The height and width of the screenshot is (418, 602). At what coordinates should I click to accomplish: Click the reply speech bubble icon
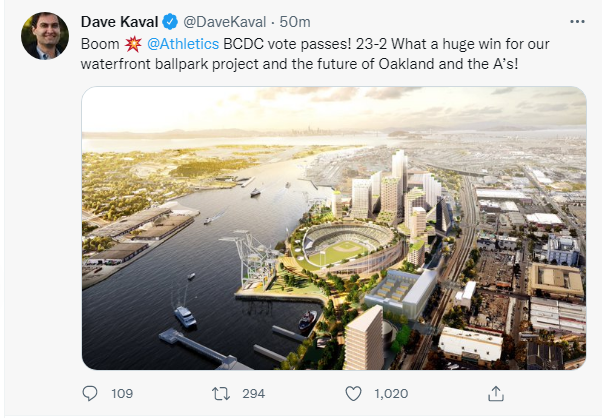[90, 394]
